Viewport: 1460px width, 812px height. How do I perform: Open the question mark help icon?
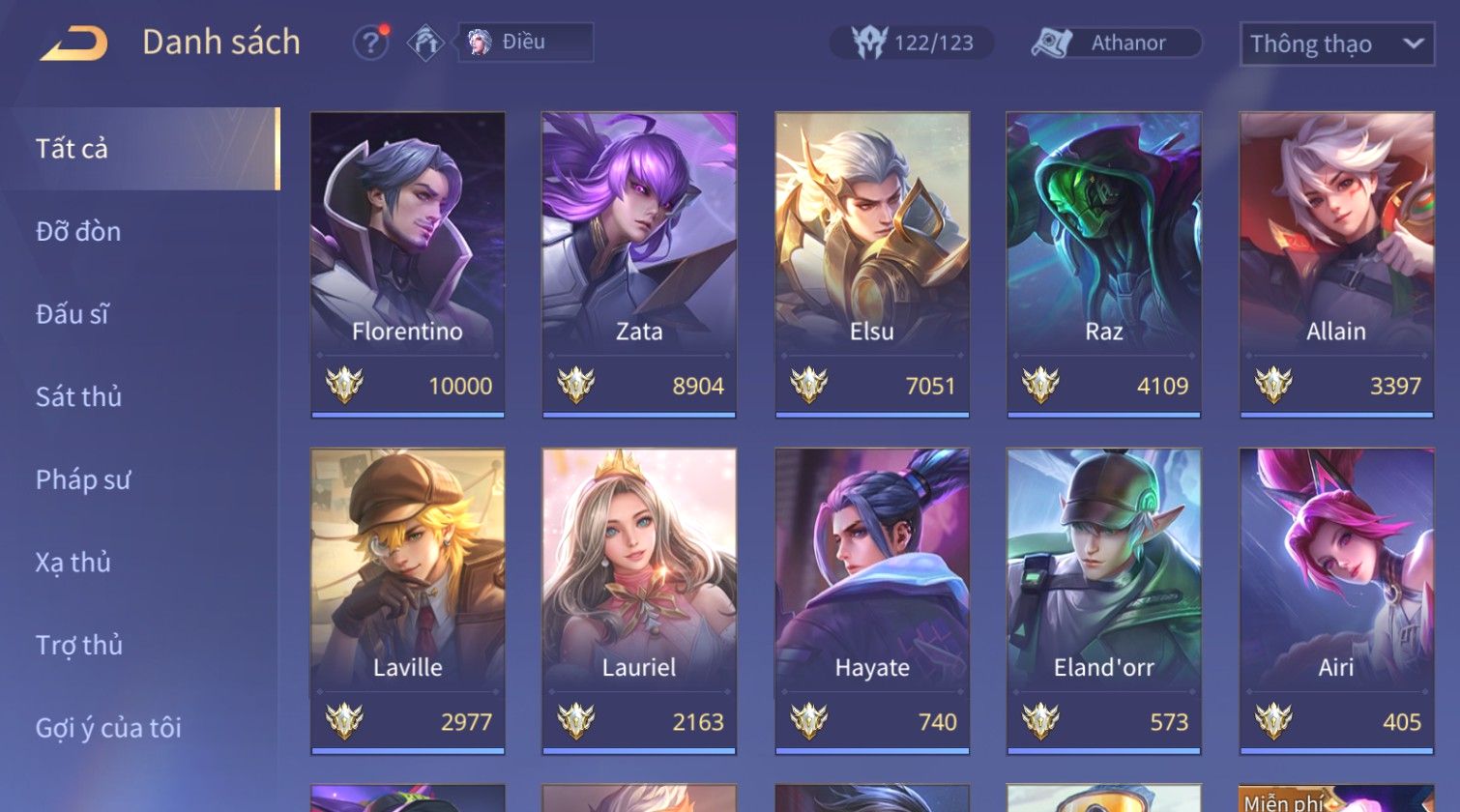pos(370,43)
